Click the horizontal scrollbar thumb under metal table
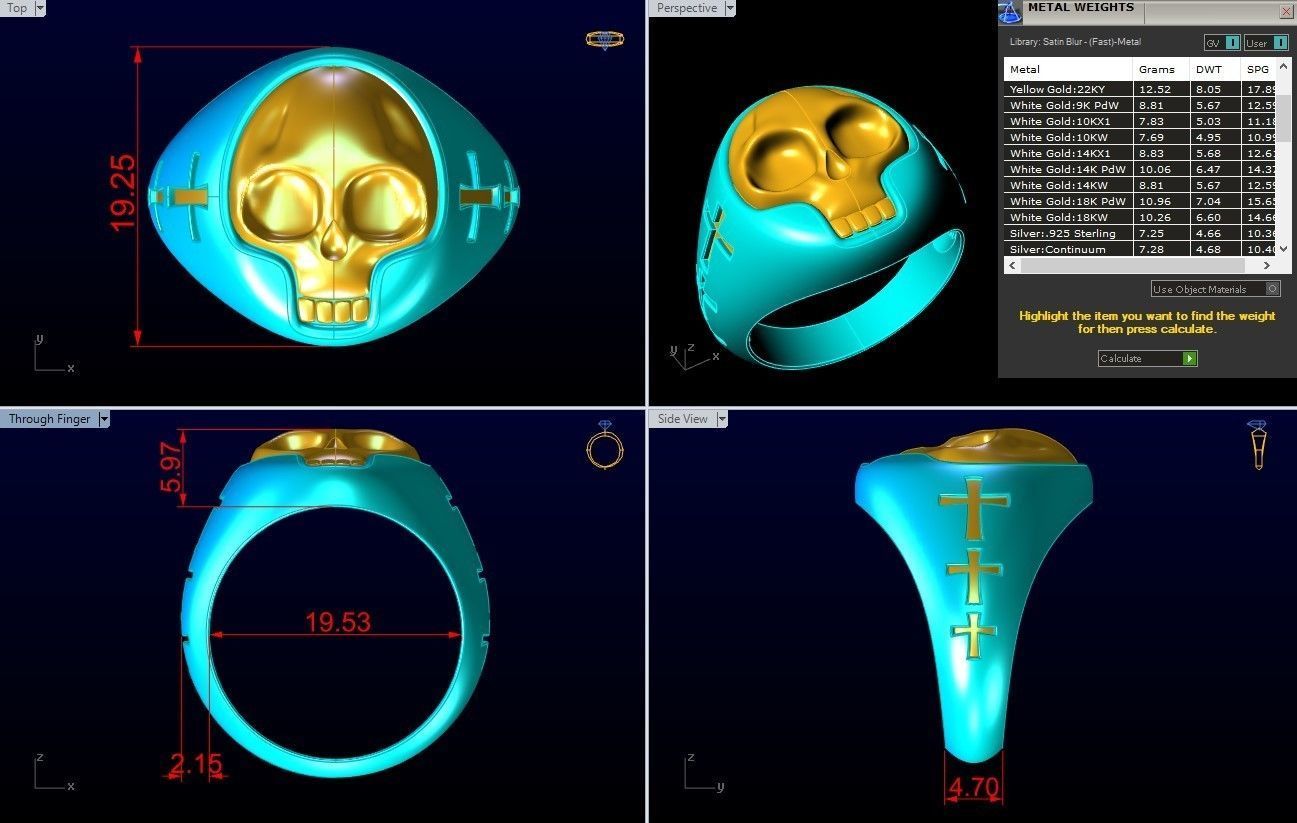This screenshot has width=1297, height=823. pyautogui.click(x=1132, y=265)
